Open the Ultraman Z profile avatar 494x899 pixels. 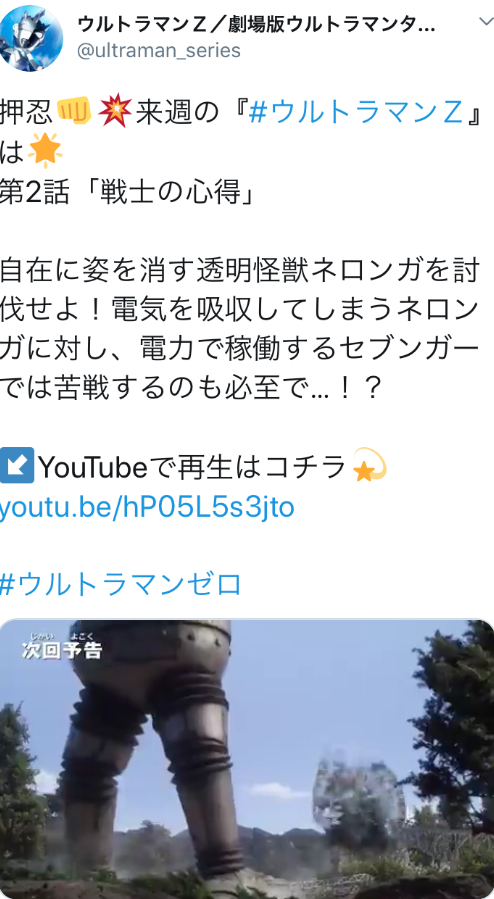(x=30, y=38)
